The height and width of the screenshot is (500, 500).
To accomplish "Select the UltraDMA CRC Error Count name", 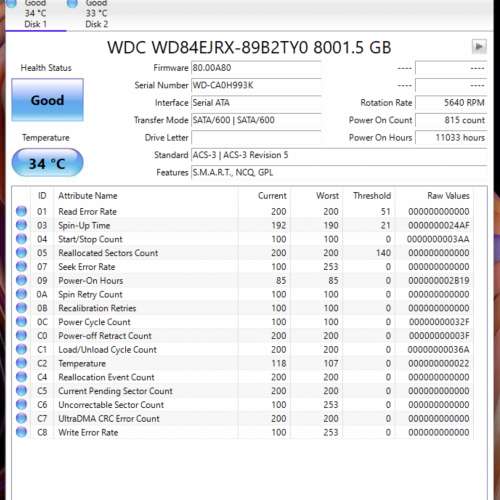I will pos(109,419).
